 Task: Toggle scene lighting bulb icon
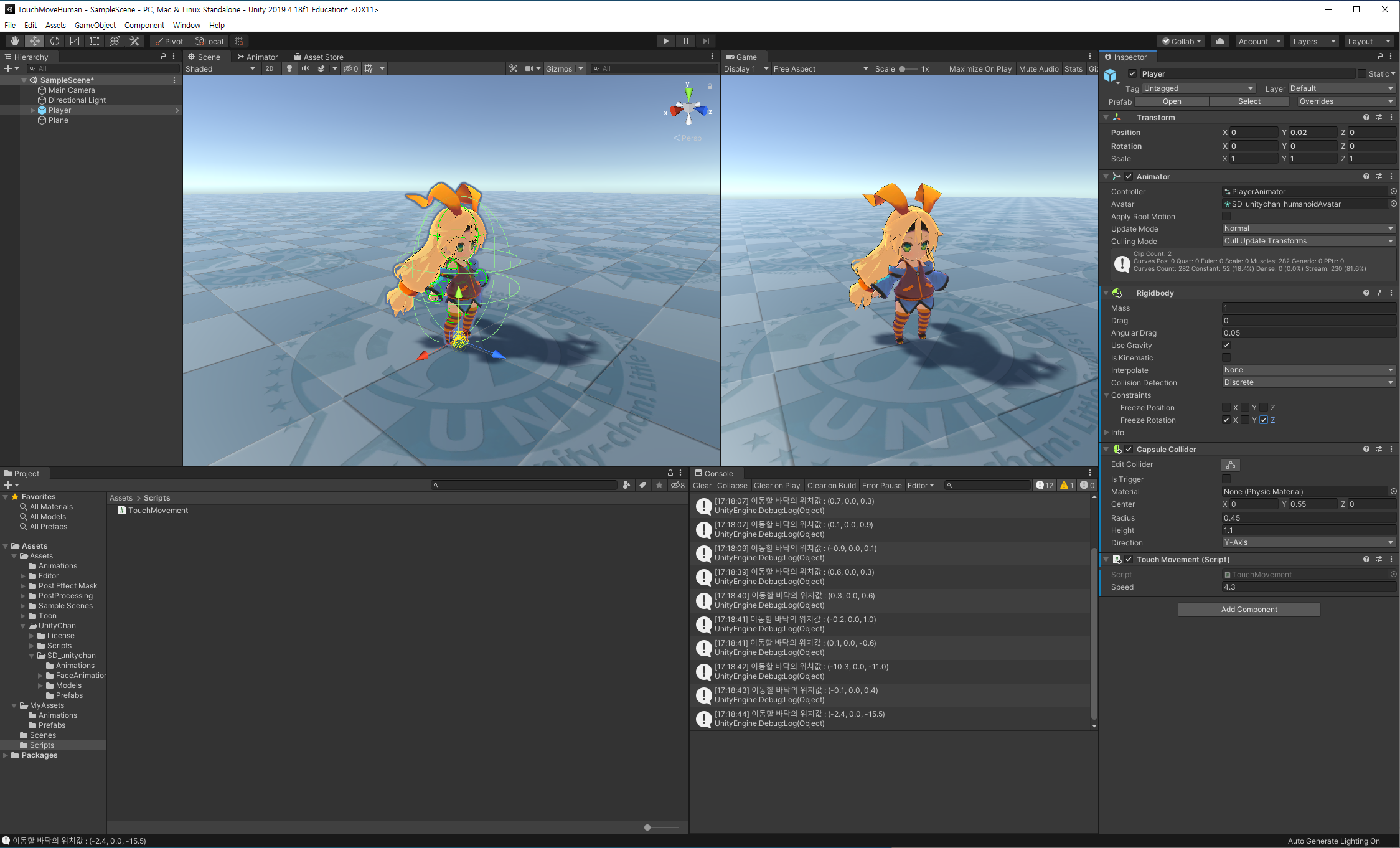coord(289,68)
